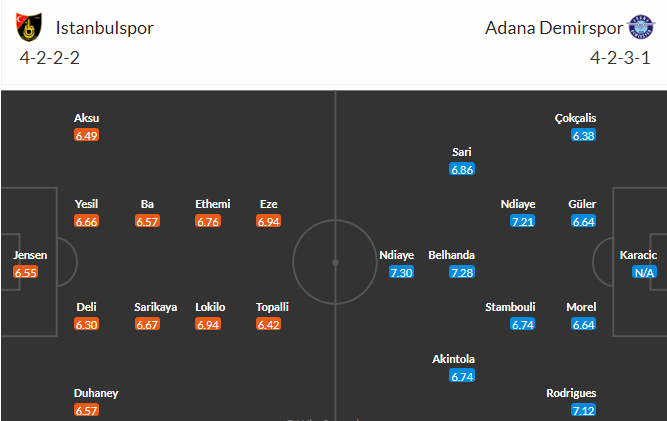Screen dimensions: 667x421
Task: Click the Adana Demirspor 4-2-3-1 formation text
Action: (620, 58)
